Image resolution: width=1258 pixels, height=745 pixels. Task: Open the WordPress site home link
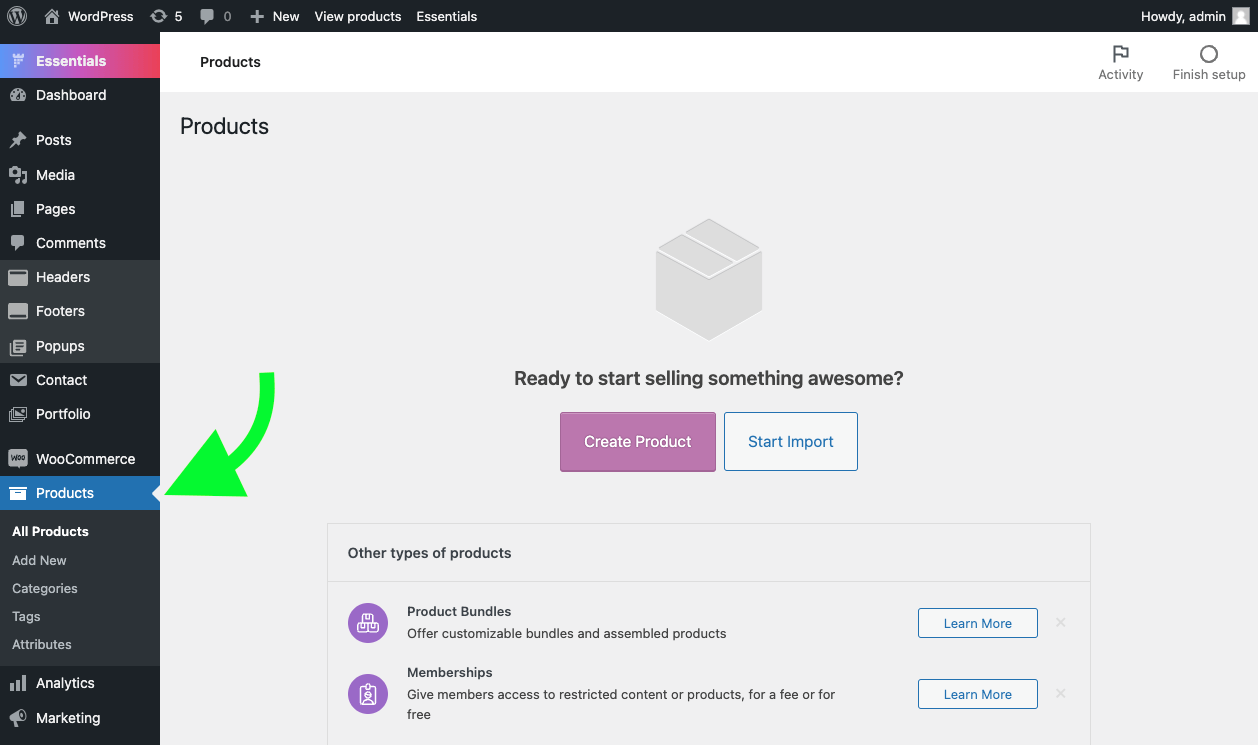[89, 16]
